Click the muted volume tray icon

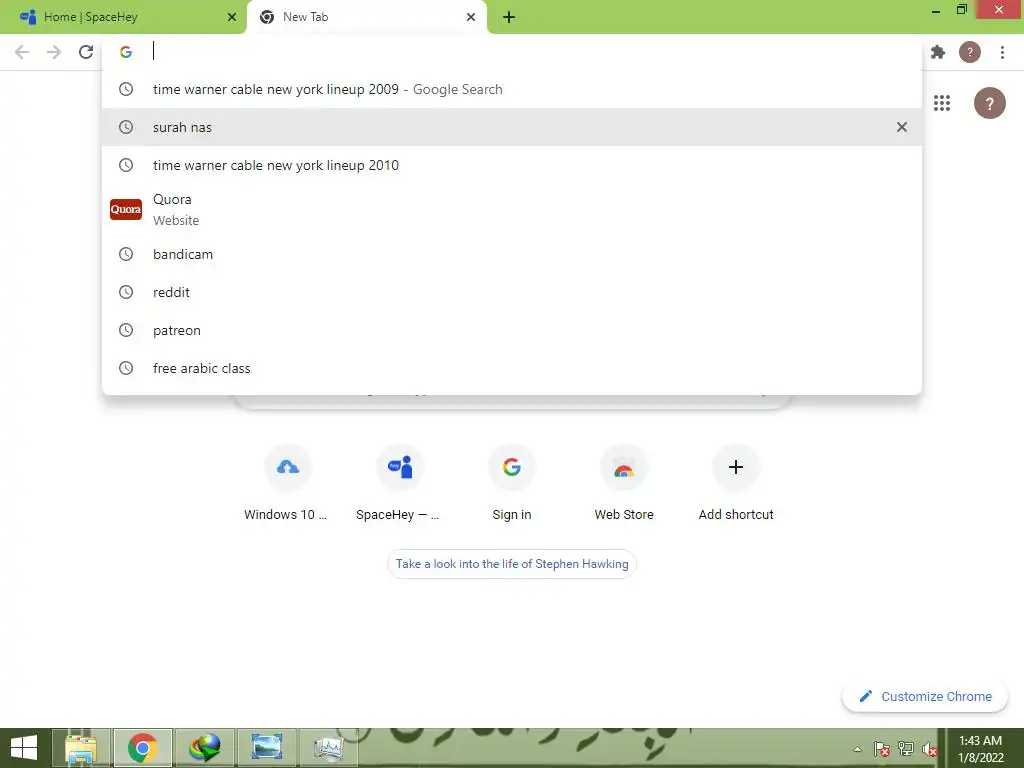click(929, 749)
